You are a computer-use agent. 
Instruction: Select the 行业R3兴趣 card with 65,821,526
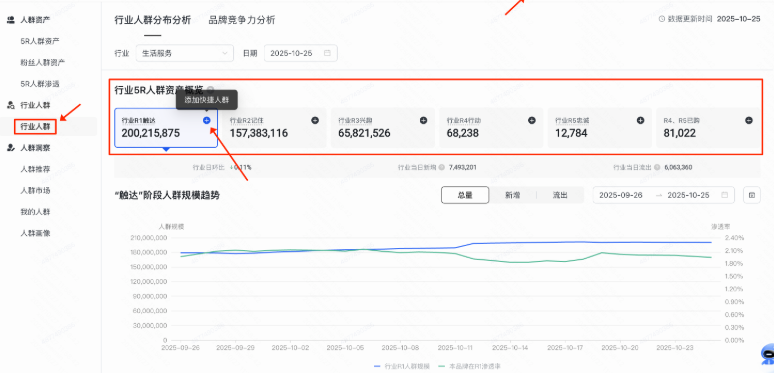(383, 128)
